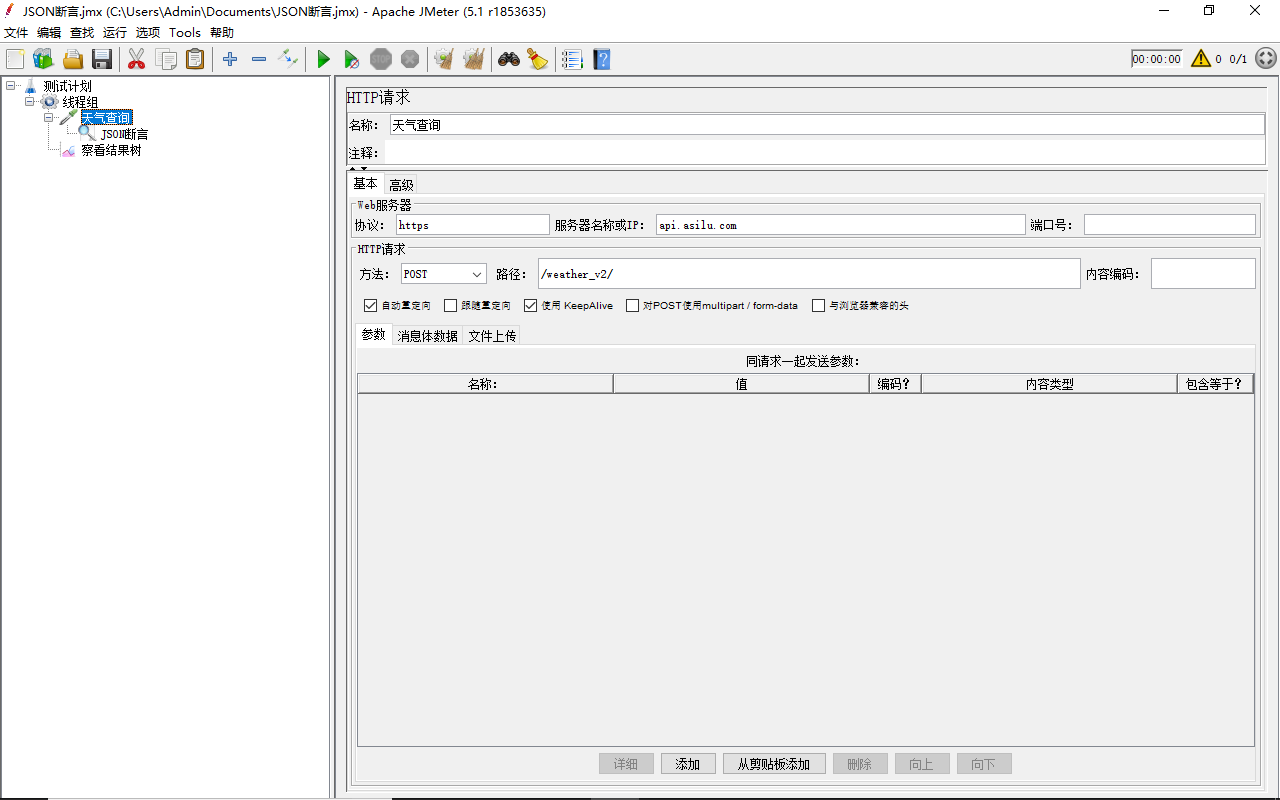Open the 选项 menu

tap(148, 33)
